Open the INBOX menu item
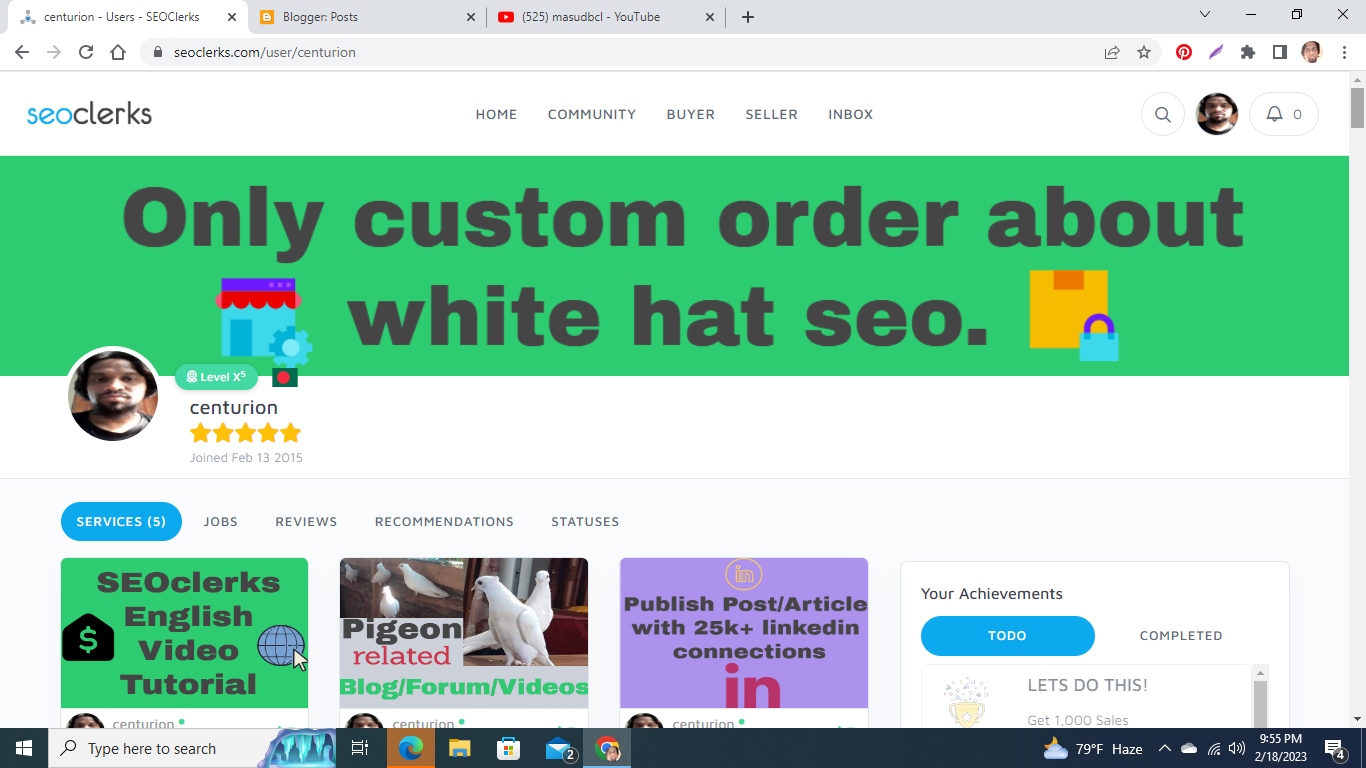Screen dimensions: 1366x768 click(851, 115)
